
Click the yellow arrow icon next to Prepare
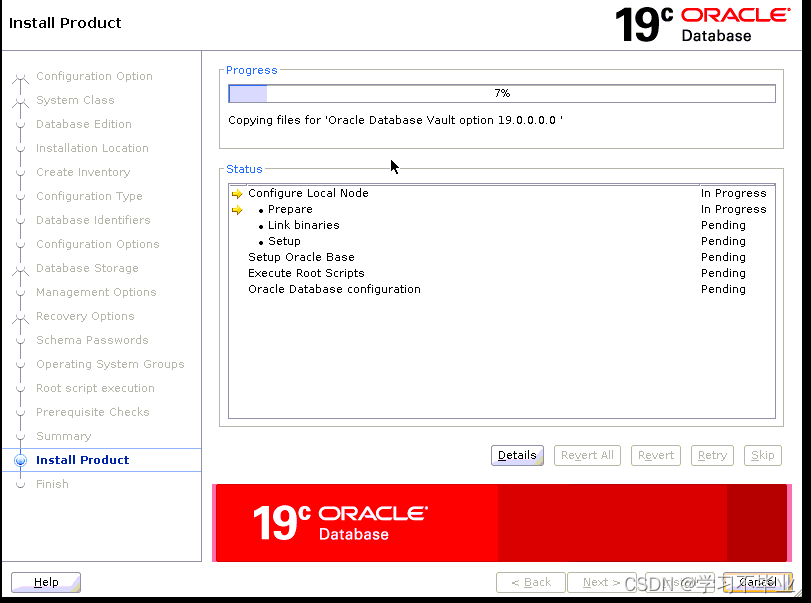point(237,209)
